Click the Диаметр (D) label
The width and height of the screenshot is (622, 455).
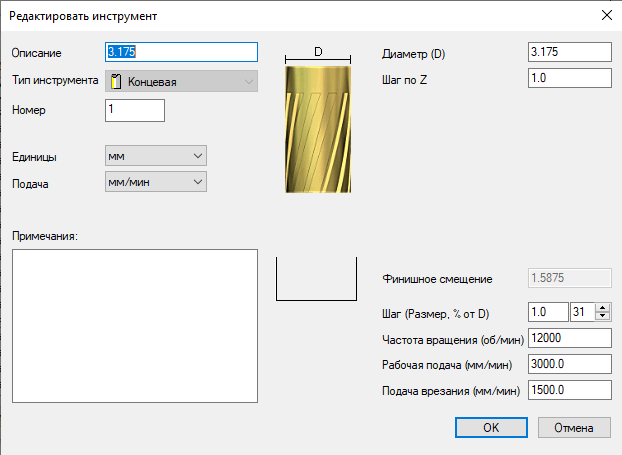pyautogui.click(x=413, y=54)
